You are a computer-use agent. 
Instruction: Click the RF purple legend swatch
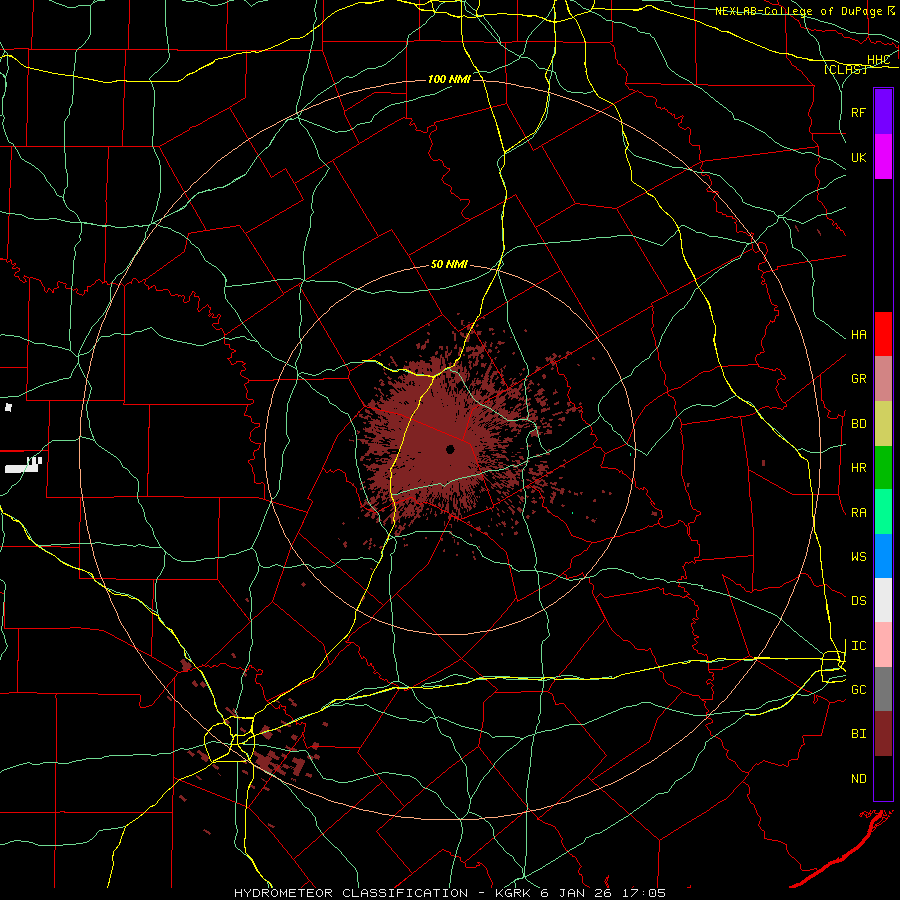click(883, 112)
